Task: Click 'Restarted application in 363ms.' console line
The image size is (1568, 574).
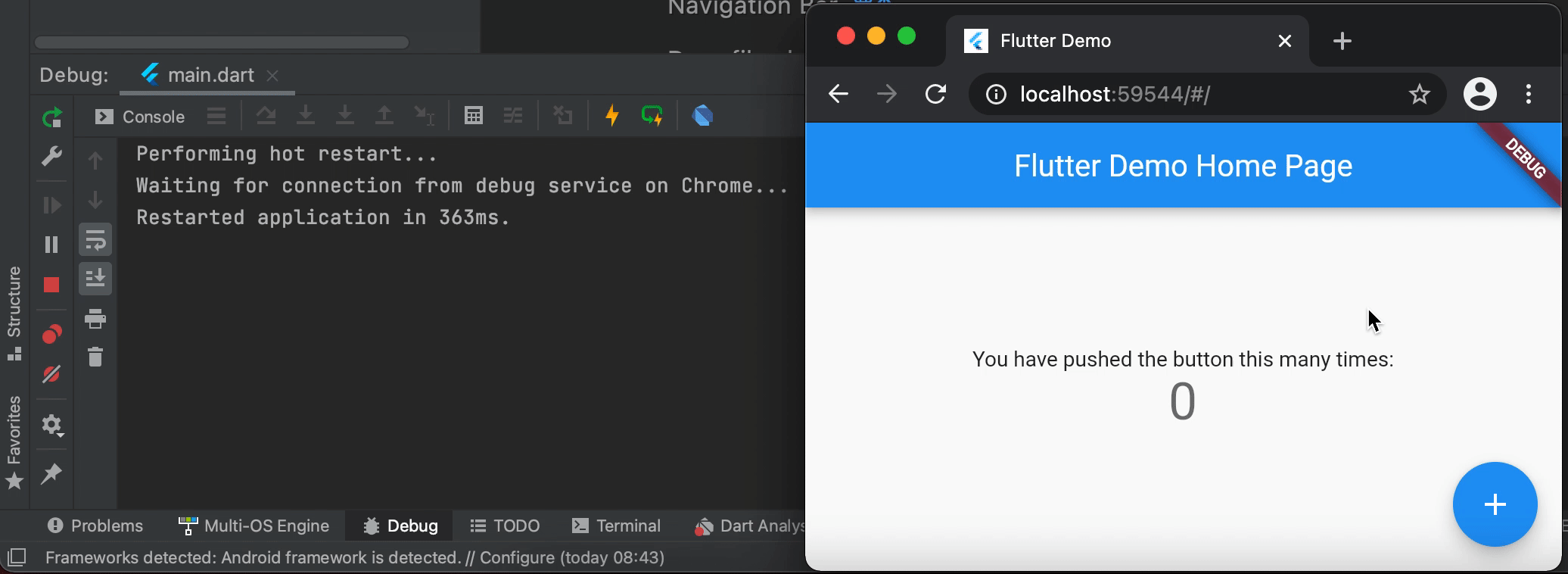Action: tap(323, 218)
